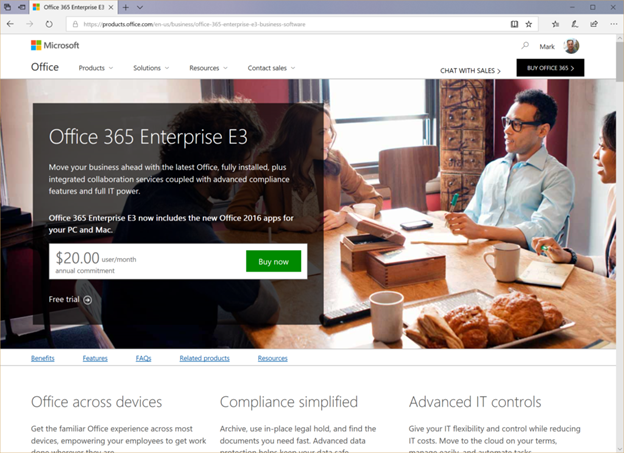Click CHAT WITH SALES link
Viewport: 624px width, 453px height.
point(470,70)
